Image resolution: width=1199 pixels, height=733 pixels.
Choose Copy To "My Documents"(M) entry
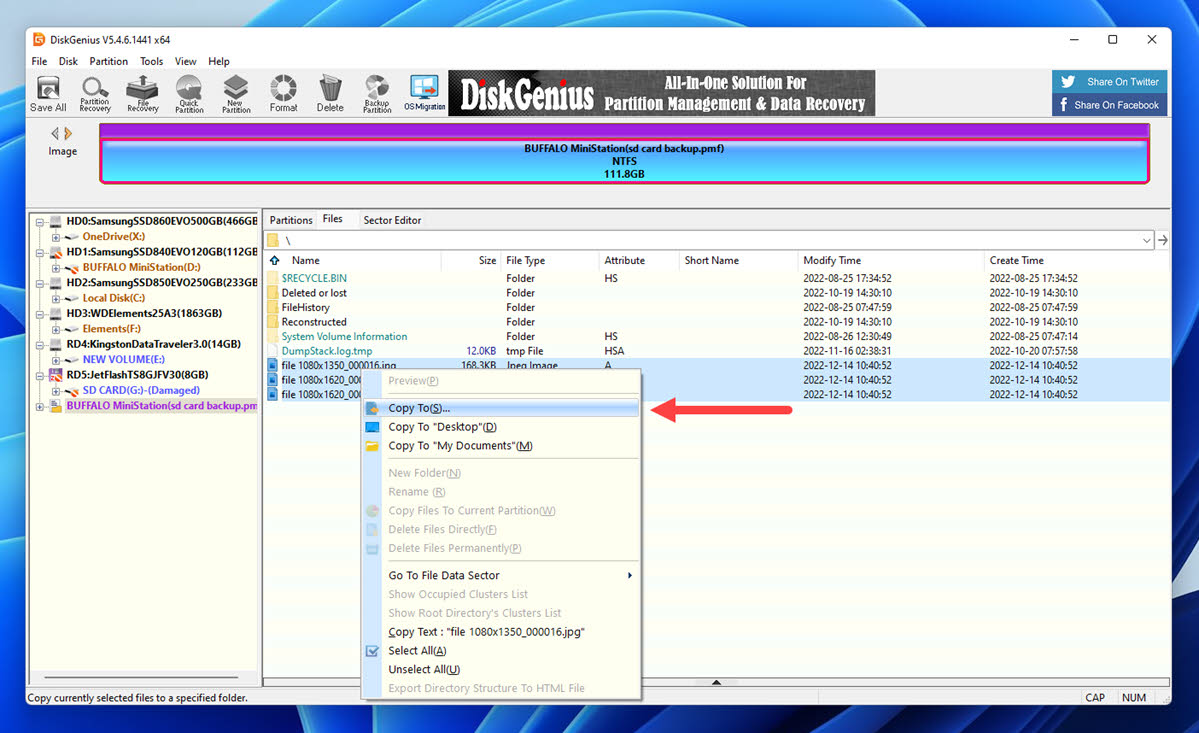[x=502, y=446]
